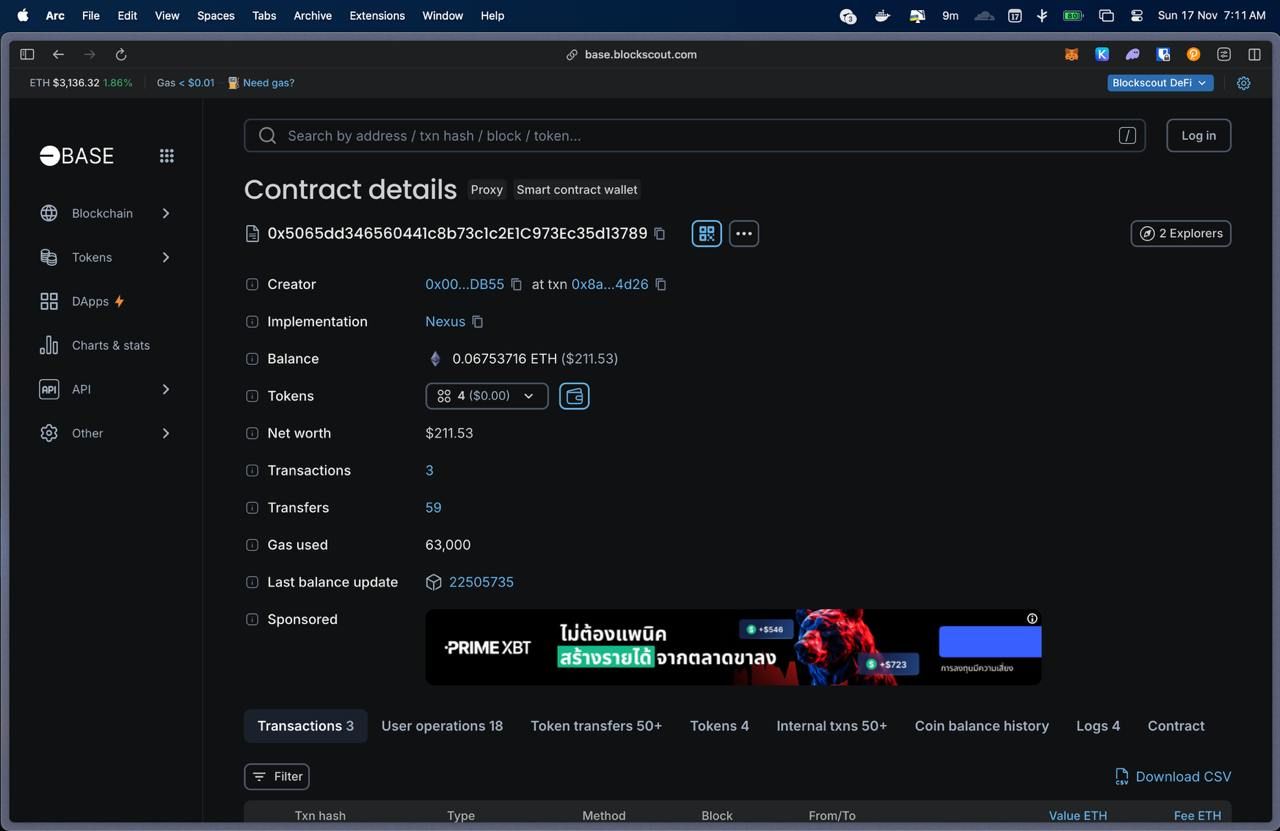Toggle the Arc sidebar icon

pos(27,55)
